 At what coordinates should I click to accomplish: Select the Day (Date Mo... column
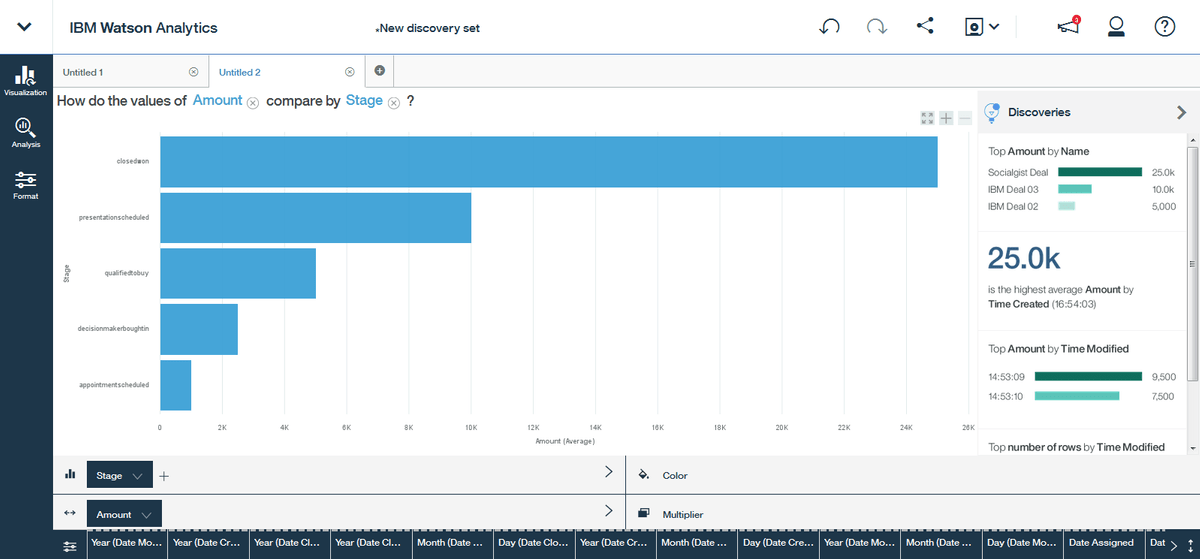pyautogui.click(x=1021, y=543)
